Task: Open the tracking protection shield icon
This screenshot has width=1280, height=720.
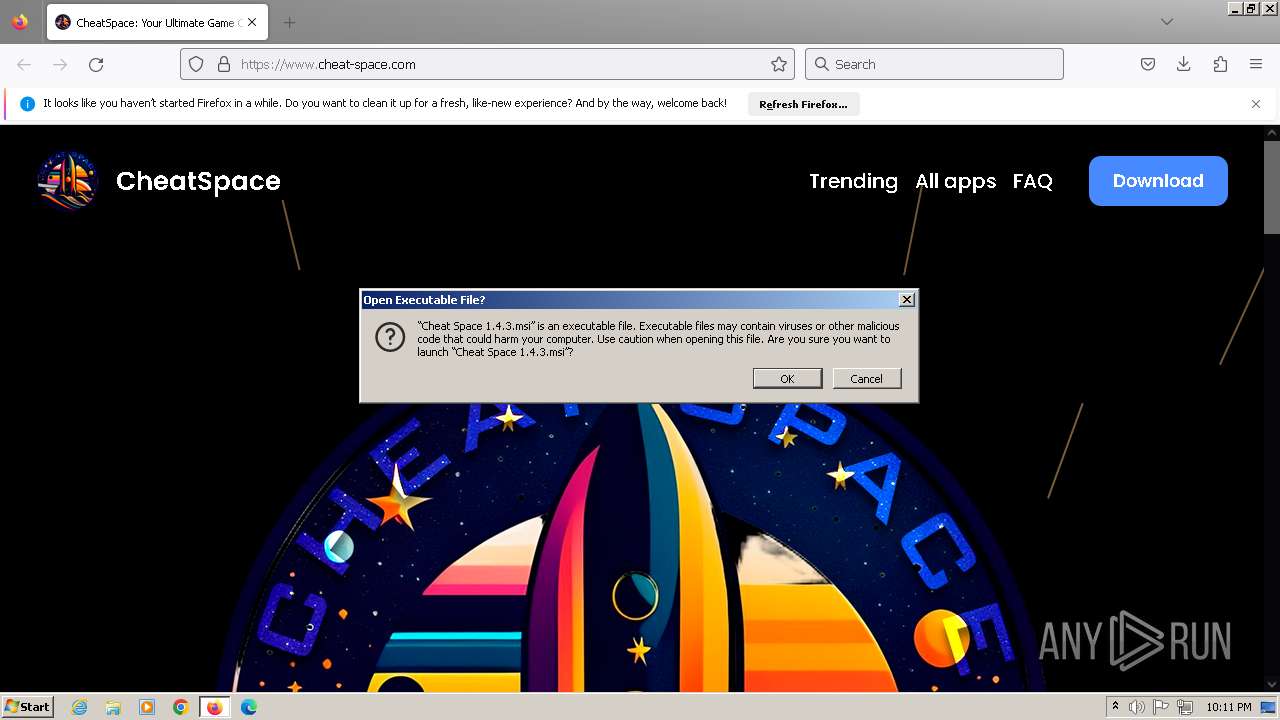Action: pyautogui.click(x=196, y=64)
